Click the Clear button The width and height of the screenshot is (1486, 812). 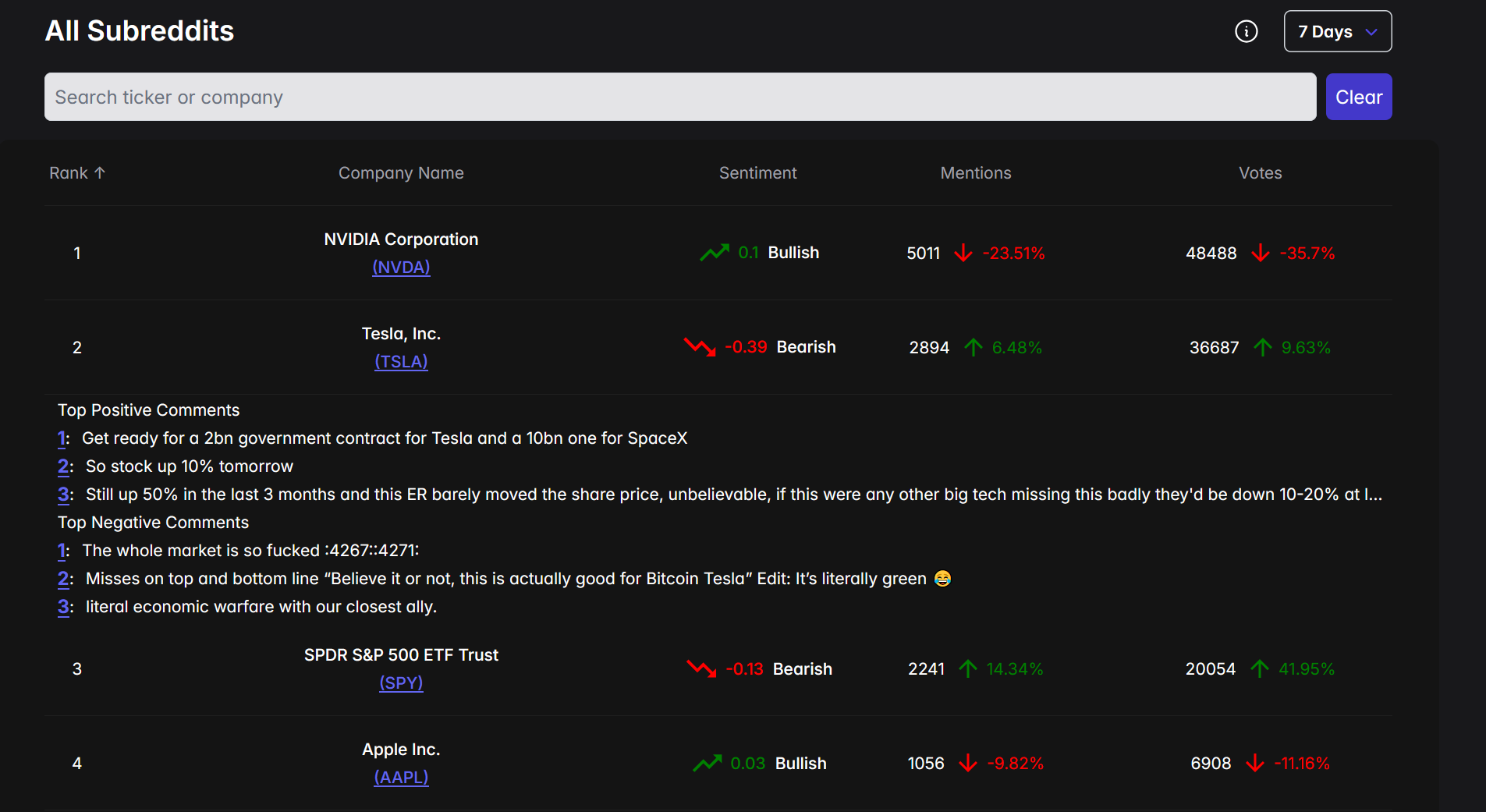[1359, 97]
